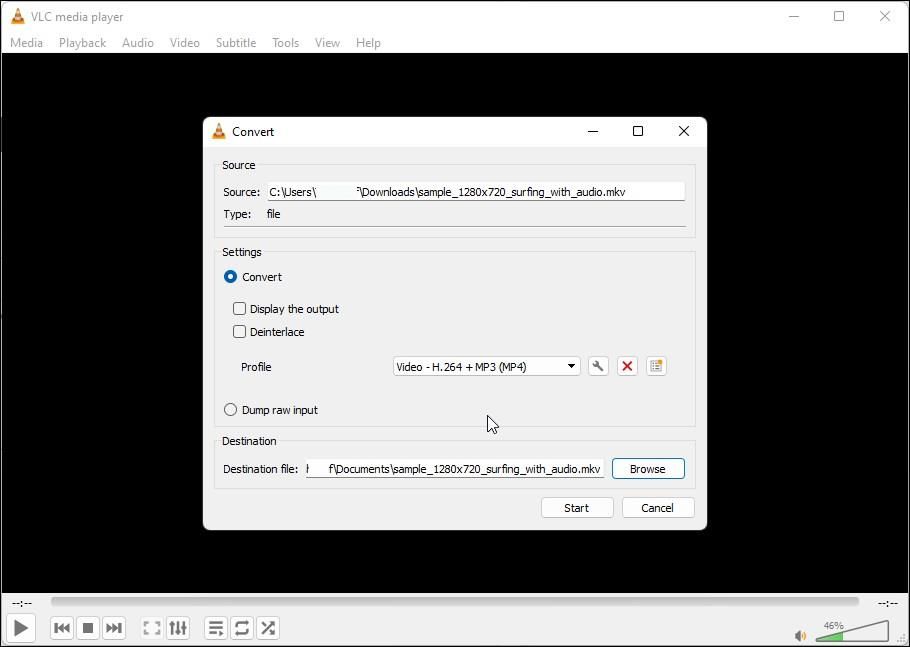Mute audio via the speaker icon
This screenshot has width=910, height=647.
click(x=799, y=635)
